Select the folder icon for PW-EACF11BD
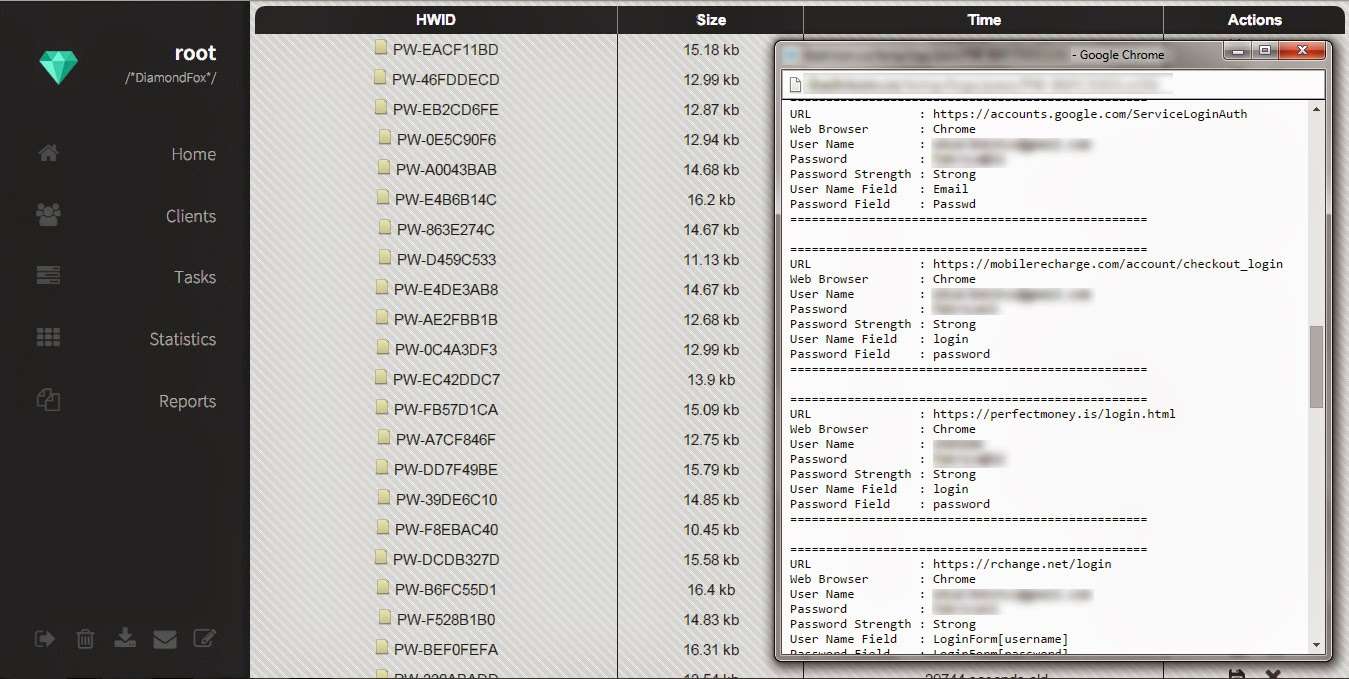 [380, 48]
